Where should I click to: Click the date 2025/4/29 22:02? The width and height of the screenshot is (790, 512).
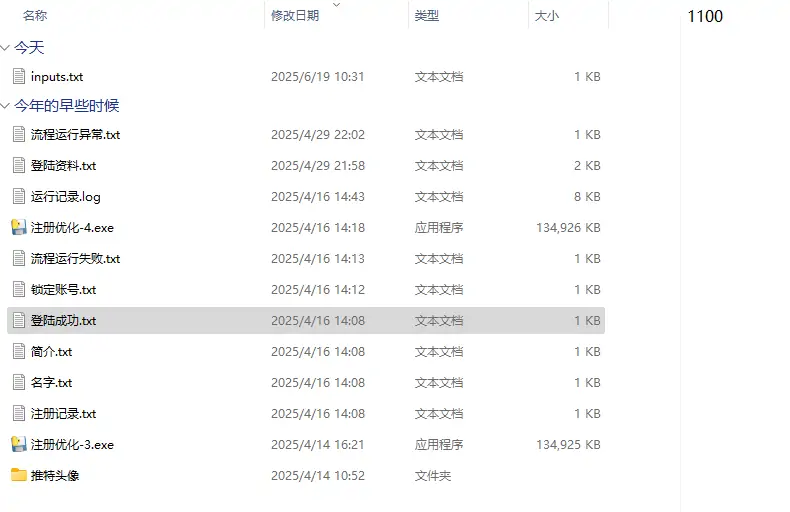tap(317, 135)
